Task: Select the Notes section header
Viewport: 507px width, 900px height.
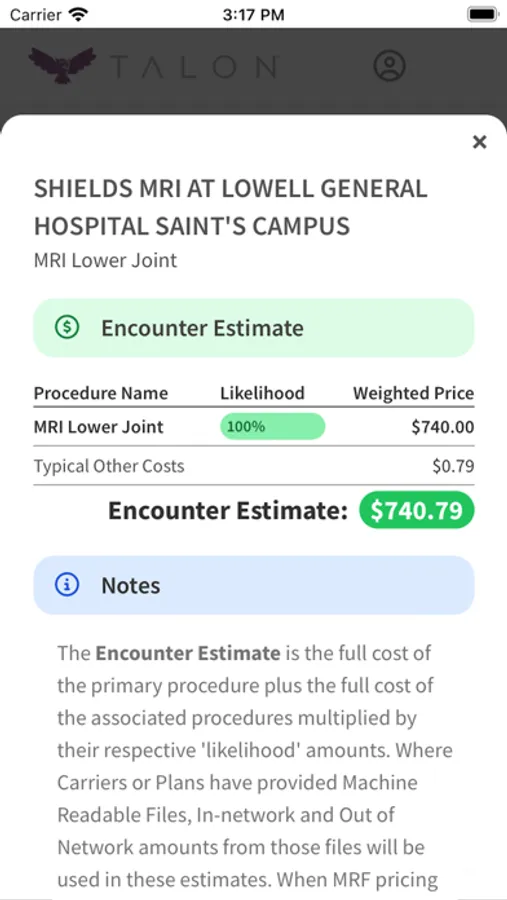Action: point(254,585)
